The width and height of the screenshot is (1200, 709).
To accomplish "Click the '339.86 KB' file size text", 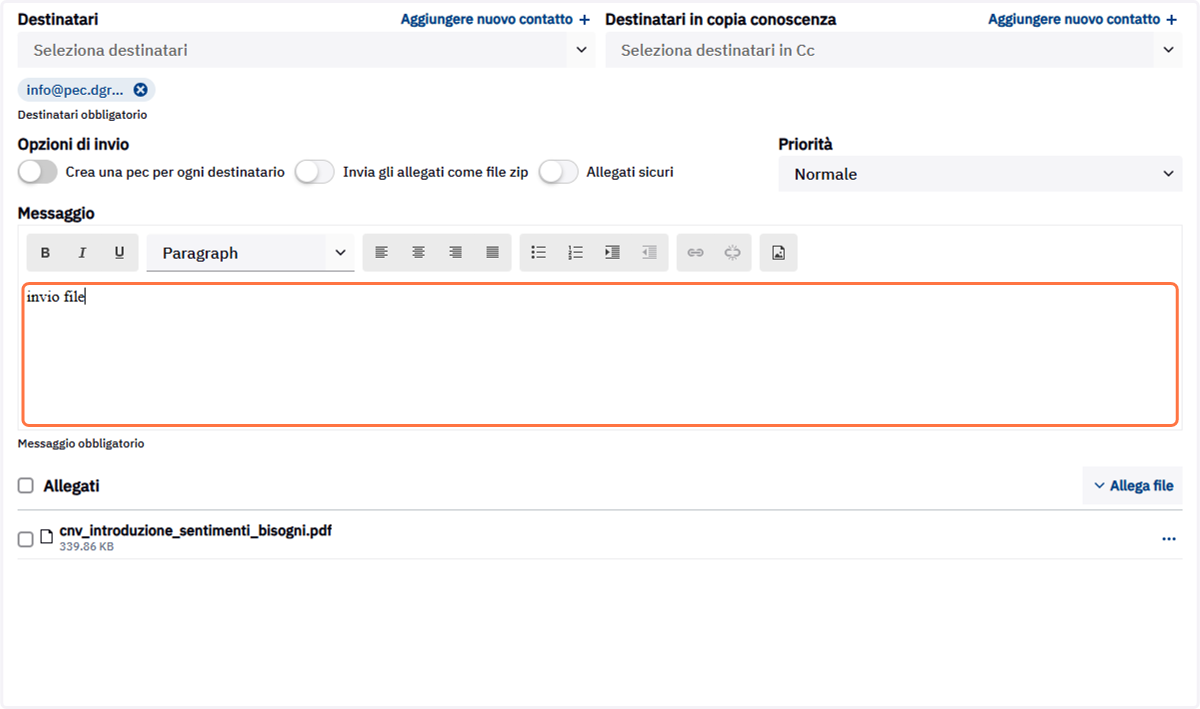I will [x=86, y=547].
